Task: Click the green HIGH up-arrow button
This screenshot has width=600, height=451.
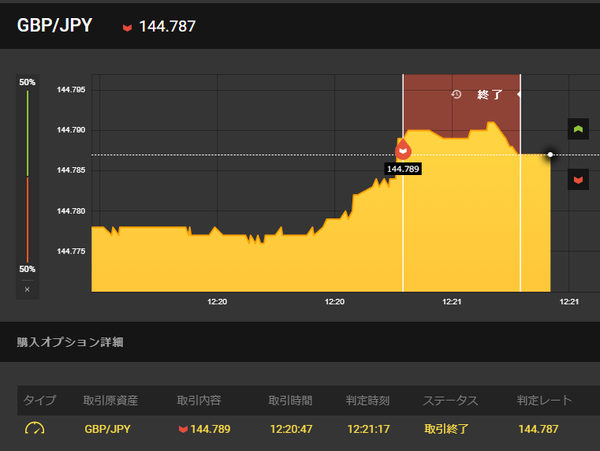Action: pyautogui.click(x=578, y=129)
